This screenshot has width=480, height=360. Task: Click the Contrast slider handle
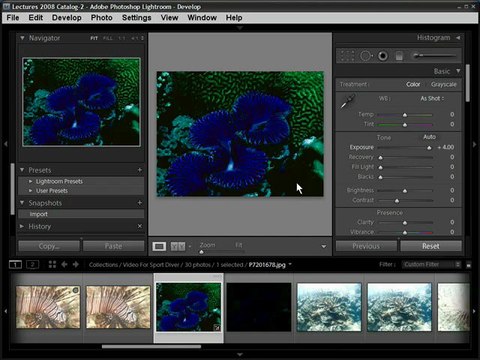[x=397, y=200]
